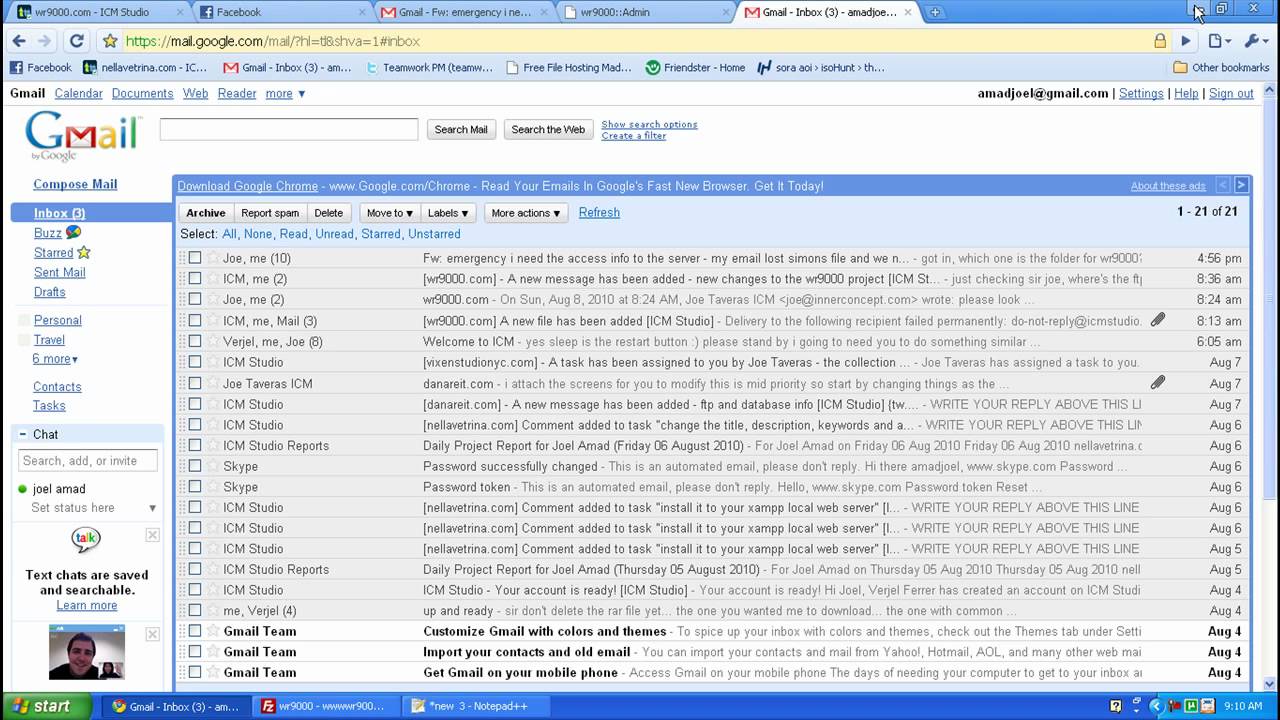Viewport: 1280px width, 720px height.
Task: Click the Search Mail button
Action: pyautogui.click(x=461, y=129)
